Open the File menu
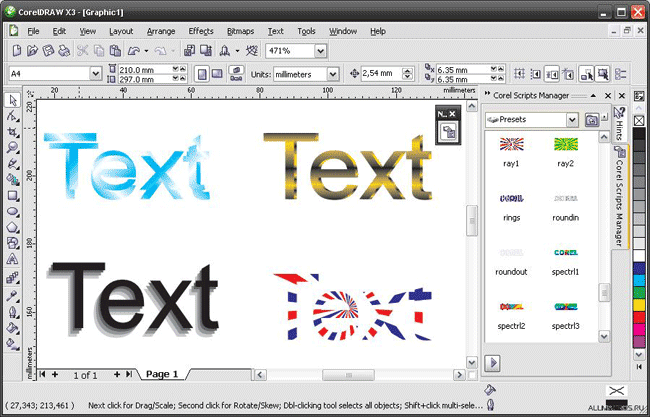This screenshot has width=650, height=417. click(33, 31)
